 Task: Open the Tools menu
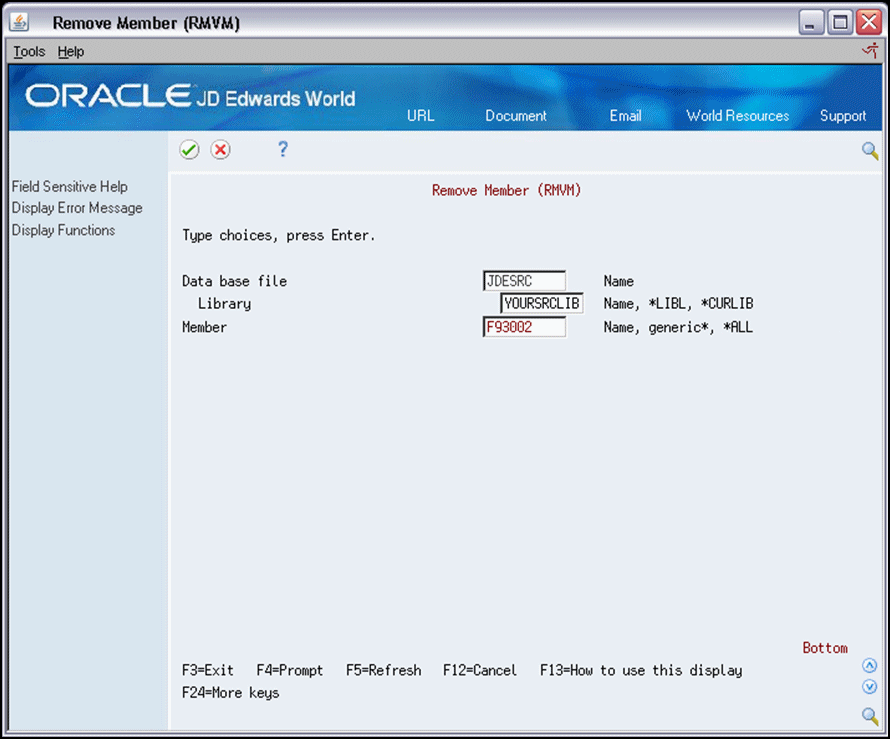(29, 52)
